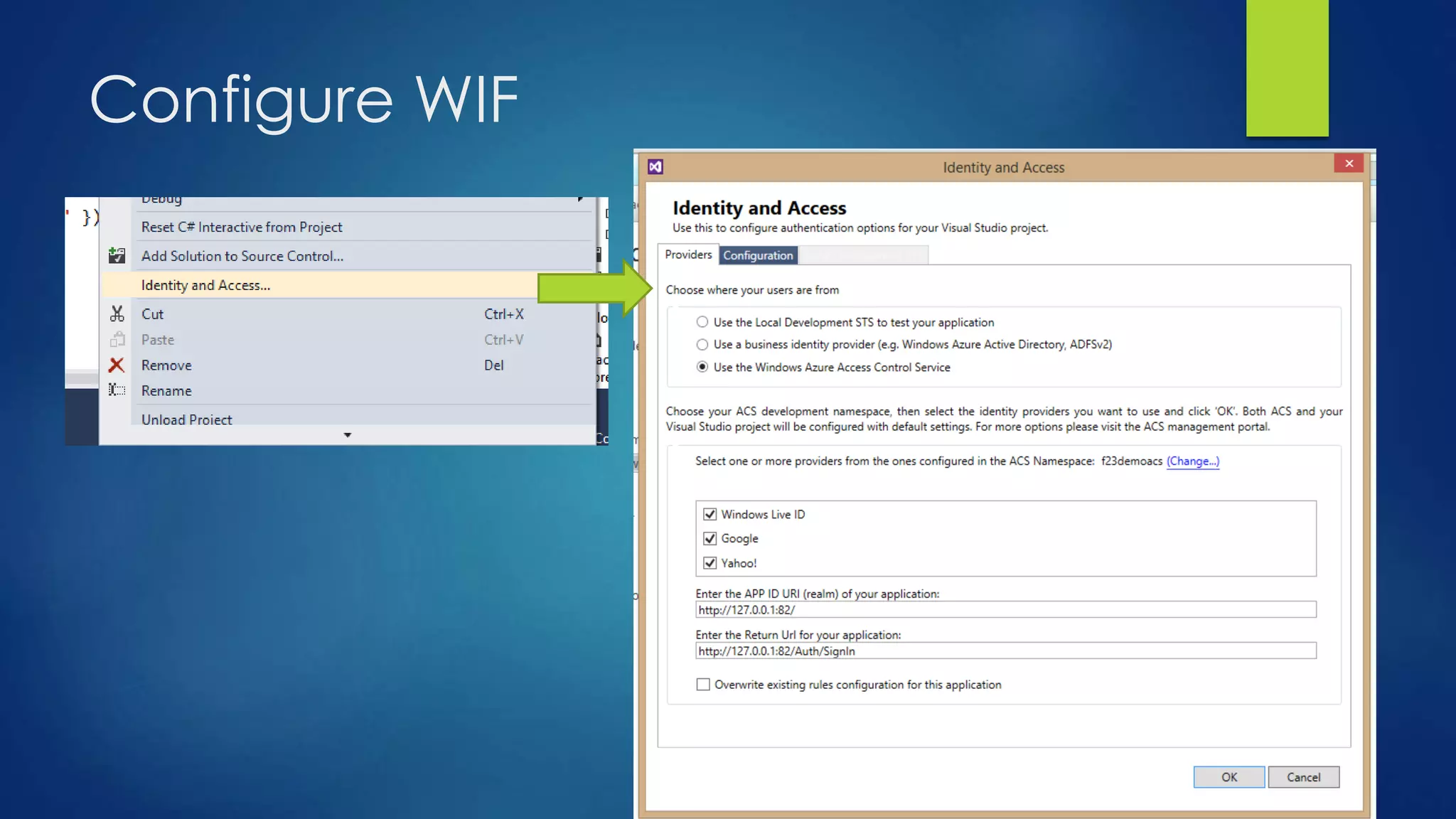Choose Identity and Access menu entry
The image size is (1456, 819).
click(206, 285)
